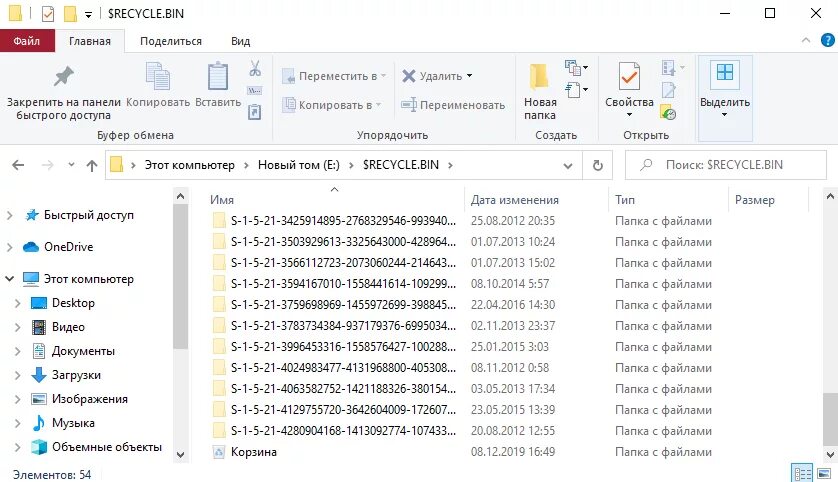The image size is (838, 482).
Task: Click the Easy access icon
Action: [x=573, y=90]
